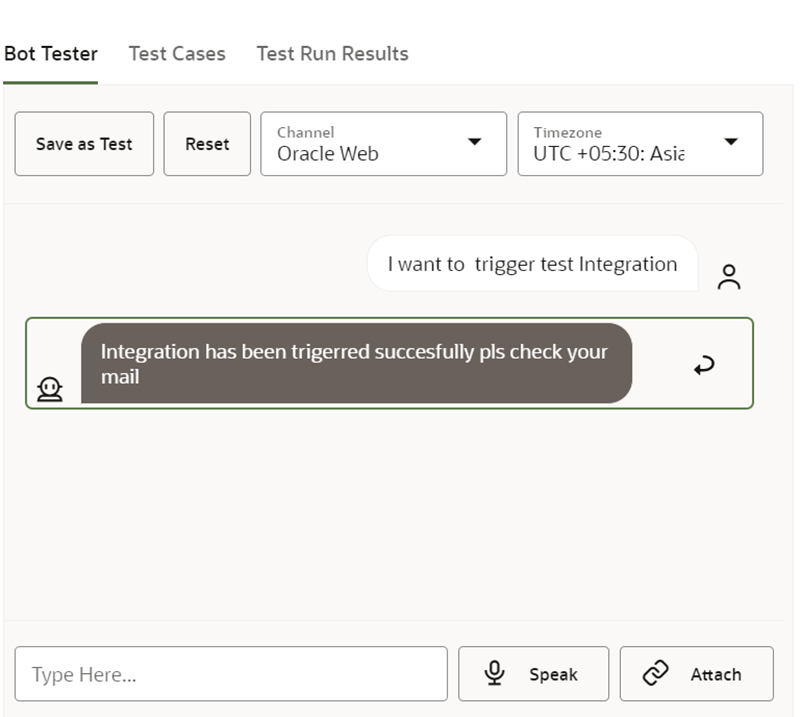This screenshot has width=801, height=717.
Task: Click the bot reply message bubble
Action: (356, 363)
